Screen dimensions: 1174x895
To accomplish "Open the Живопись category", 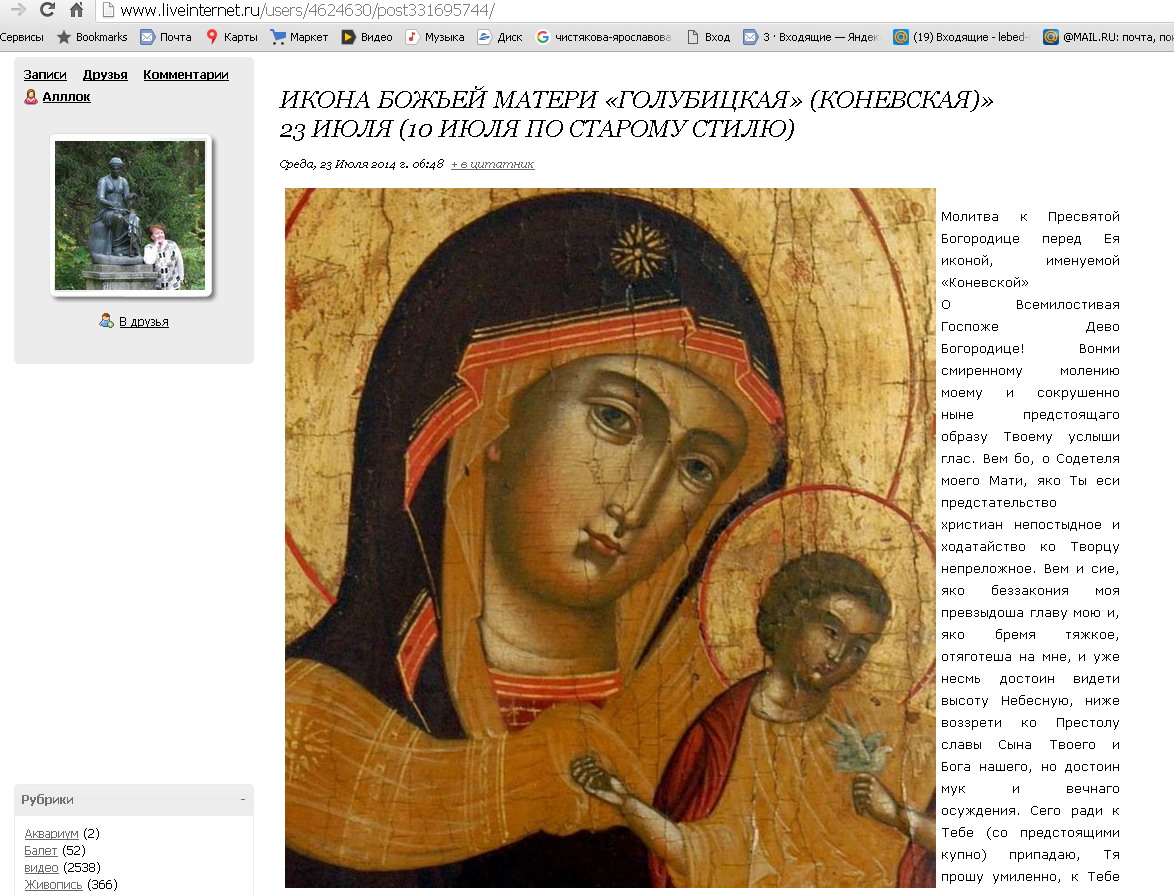I will point(53,885).
